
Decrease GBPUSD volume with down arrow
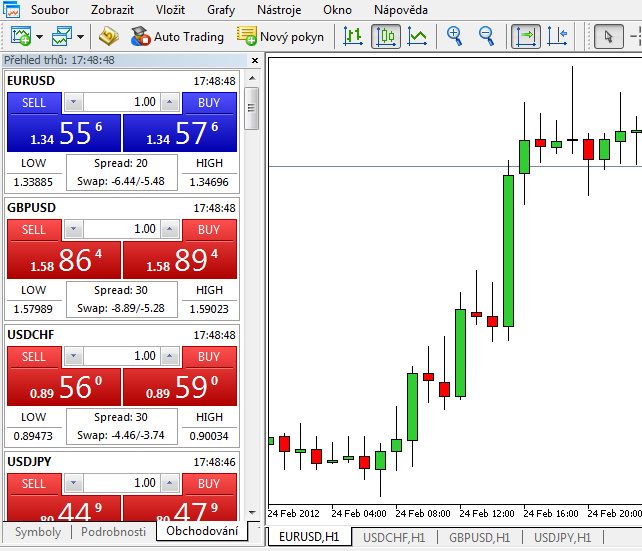click(74, 229)
